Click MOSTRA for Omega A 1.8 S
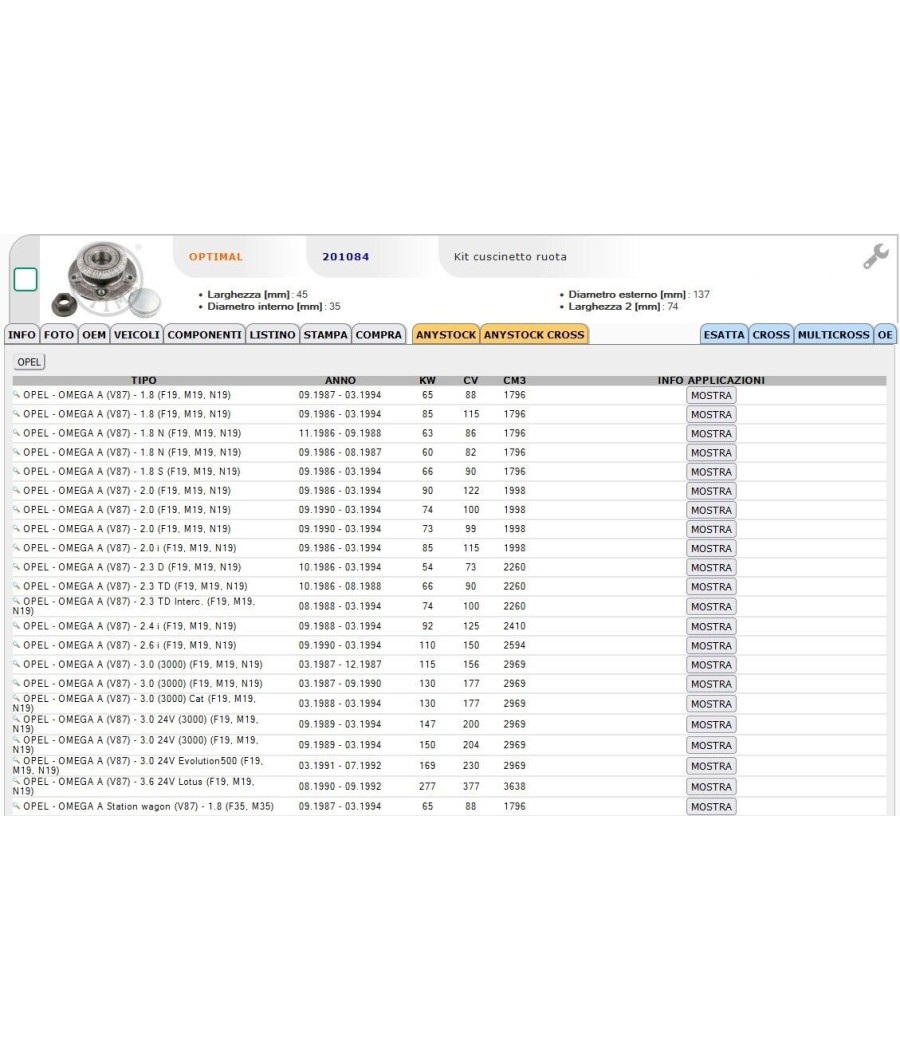This screenshot has height=1050, width=900. tap(711, 471)
